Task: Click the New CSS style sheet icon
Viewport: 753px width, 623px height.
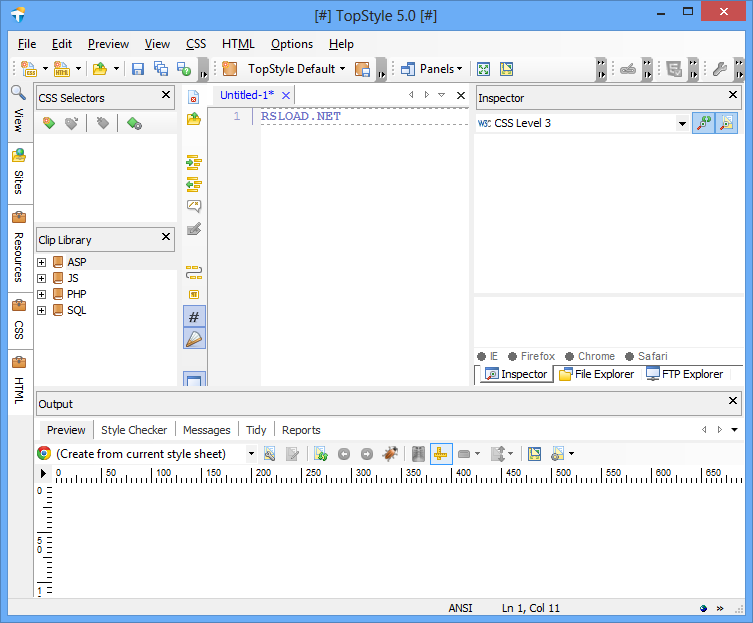Action: pyautogui.click(x=29, y=69)
